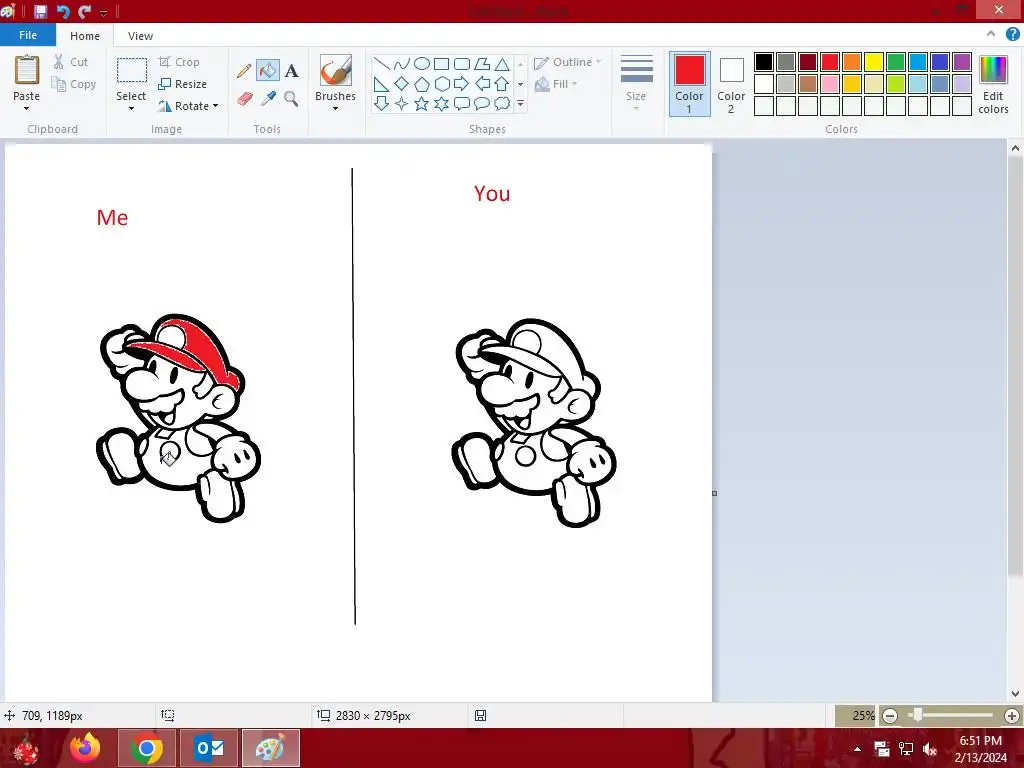Open Edit colors dialog
The height and width of the screenshot is (768, 1024).
click(x=993, y=84)
